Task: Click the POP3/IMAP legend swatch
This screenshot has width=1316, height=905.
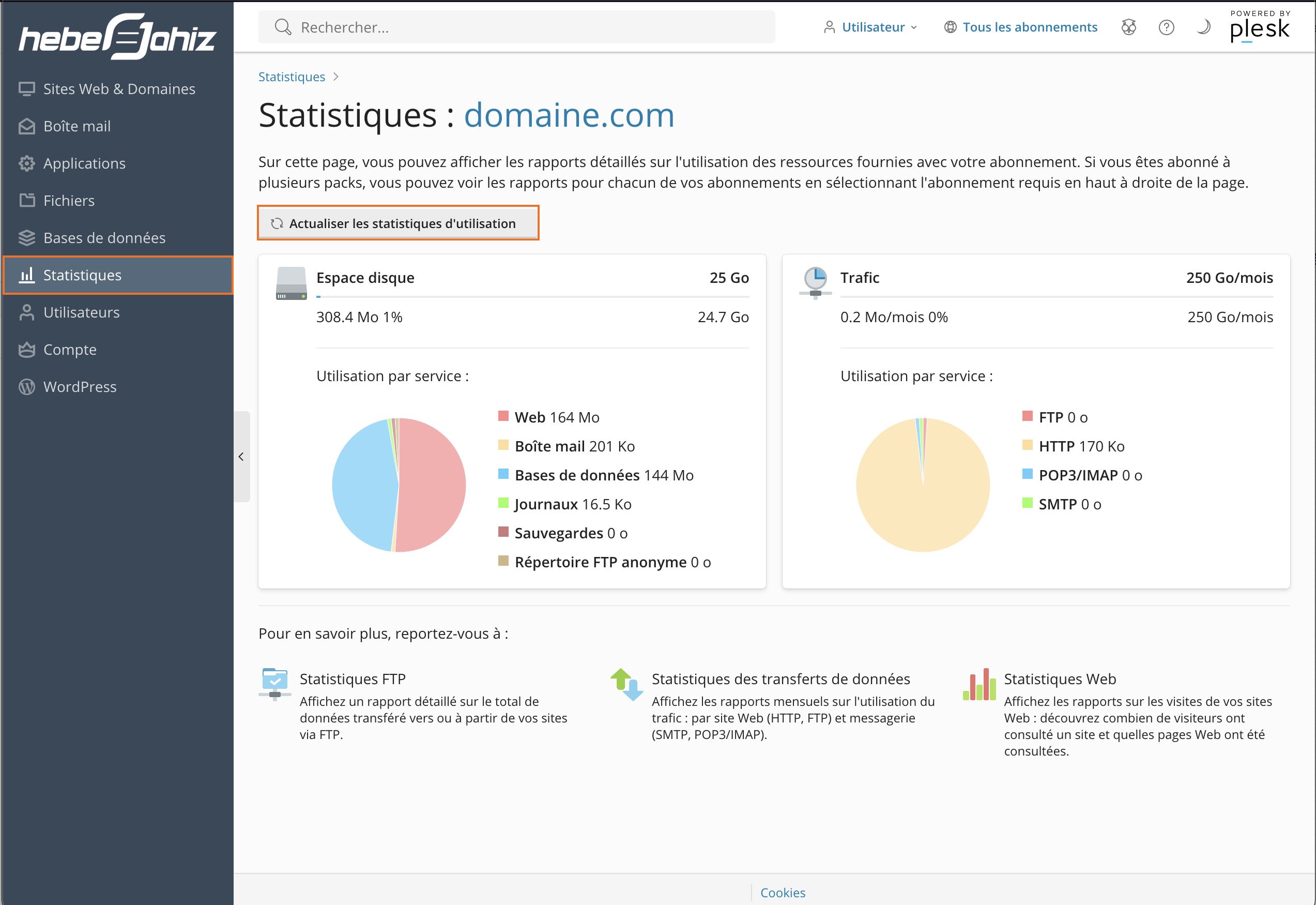Action: (1028, 474)
